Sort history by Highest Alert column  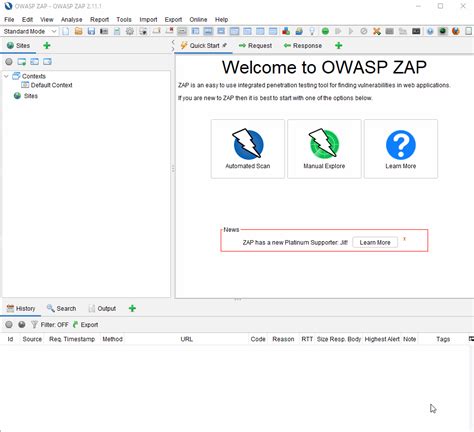[x=382, y=339]
